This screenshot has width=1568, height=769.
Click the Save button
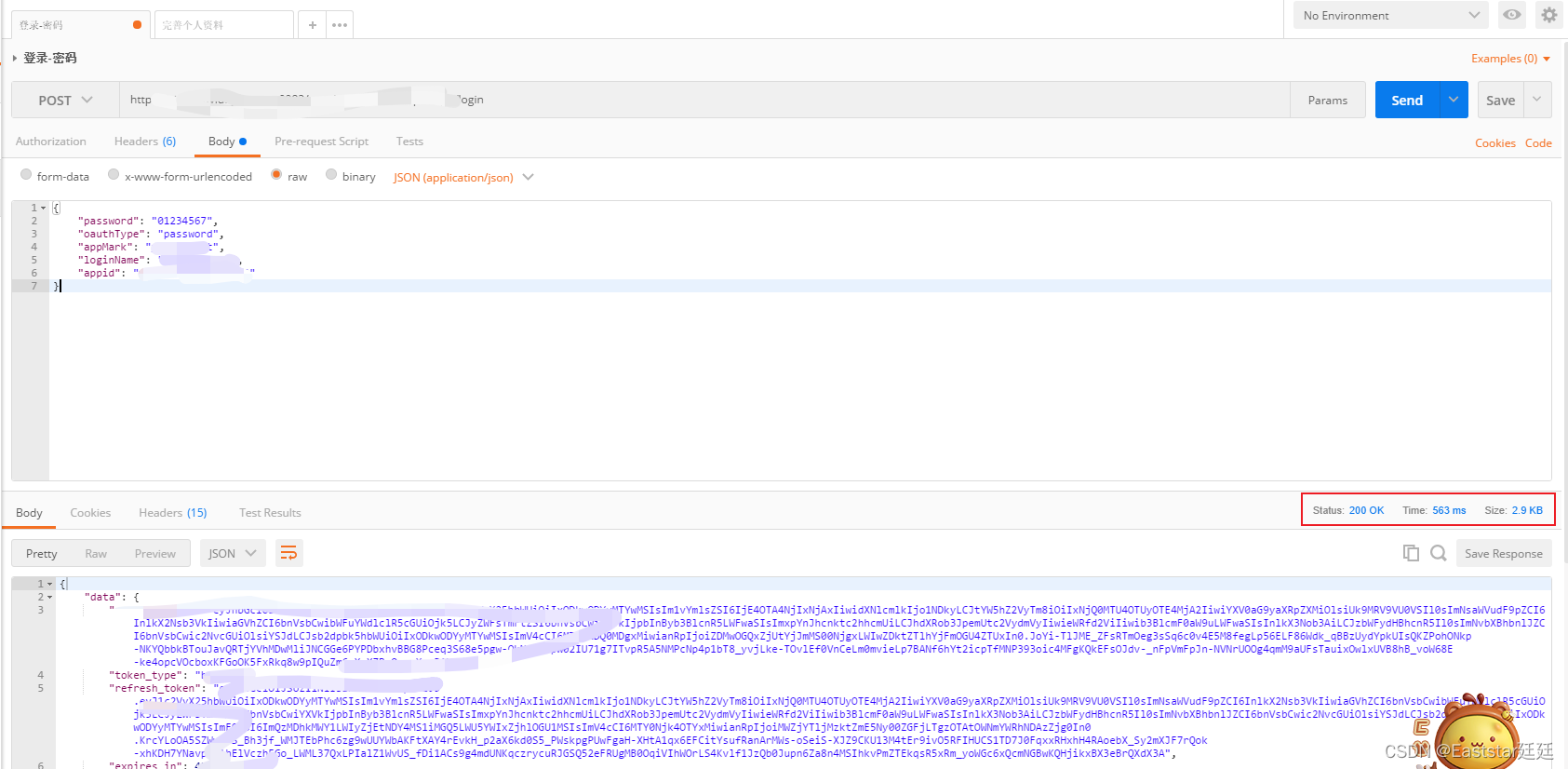(1500, 100)
